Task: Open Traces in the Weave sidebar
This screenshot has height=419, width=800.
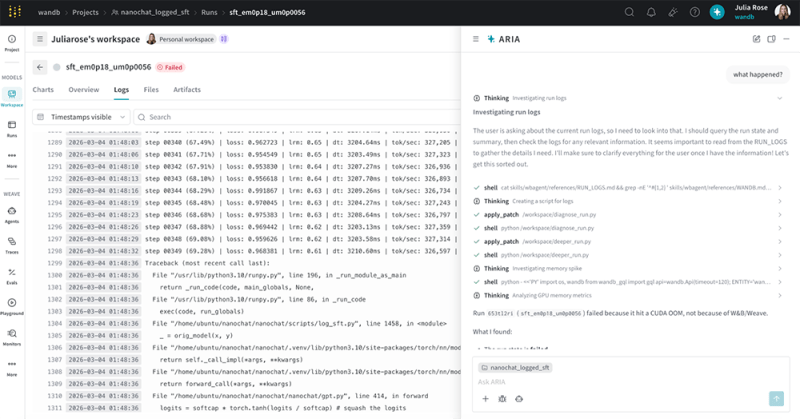Action: (12, 245)
